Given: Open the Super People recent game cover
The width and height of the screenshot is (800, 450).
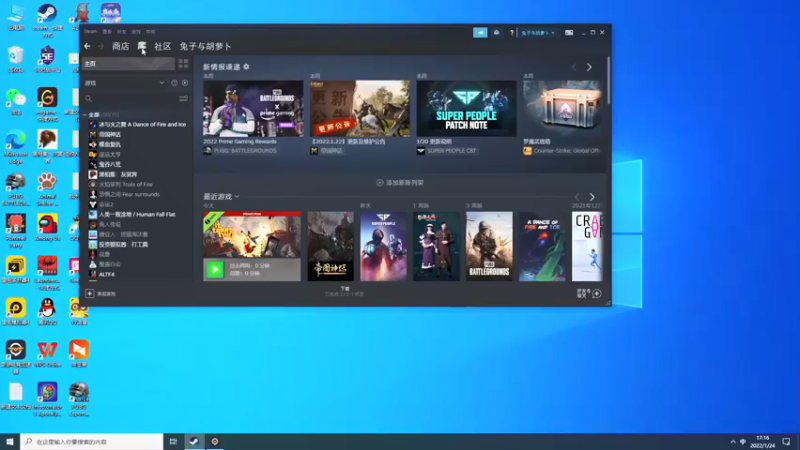Looking at the screenshot, I should tap(384, 246).
